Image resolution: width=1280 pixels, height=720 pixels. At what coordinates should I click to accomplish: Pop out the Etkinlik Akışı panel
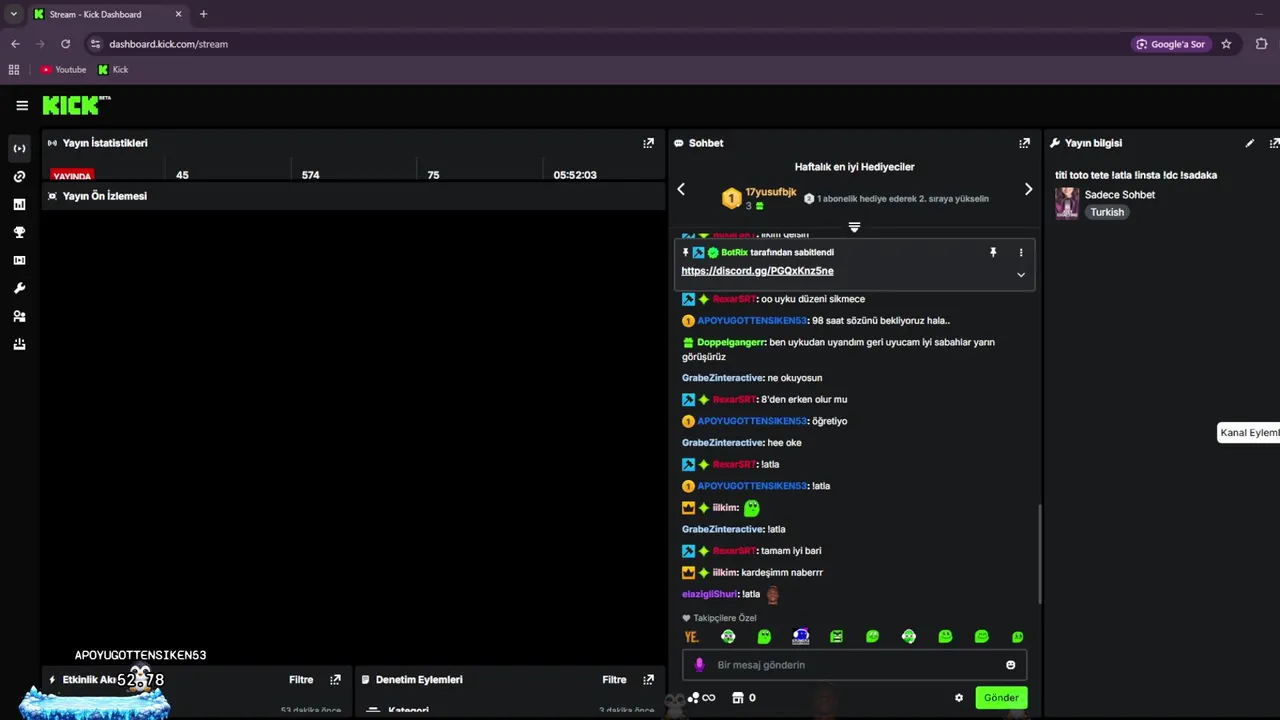335,679
